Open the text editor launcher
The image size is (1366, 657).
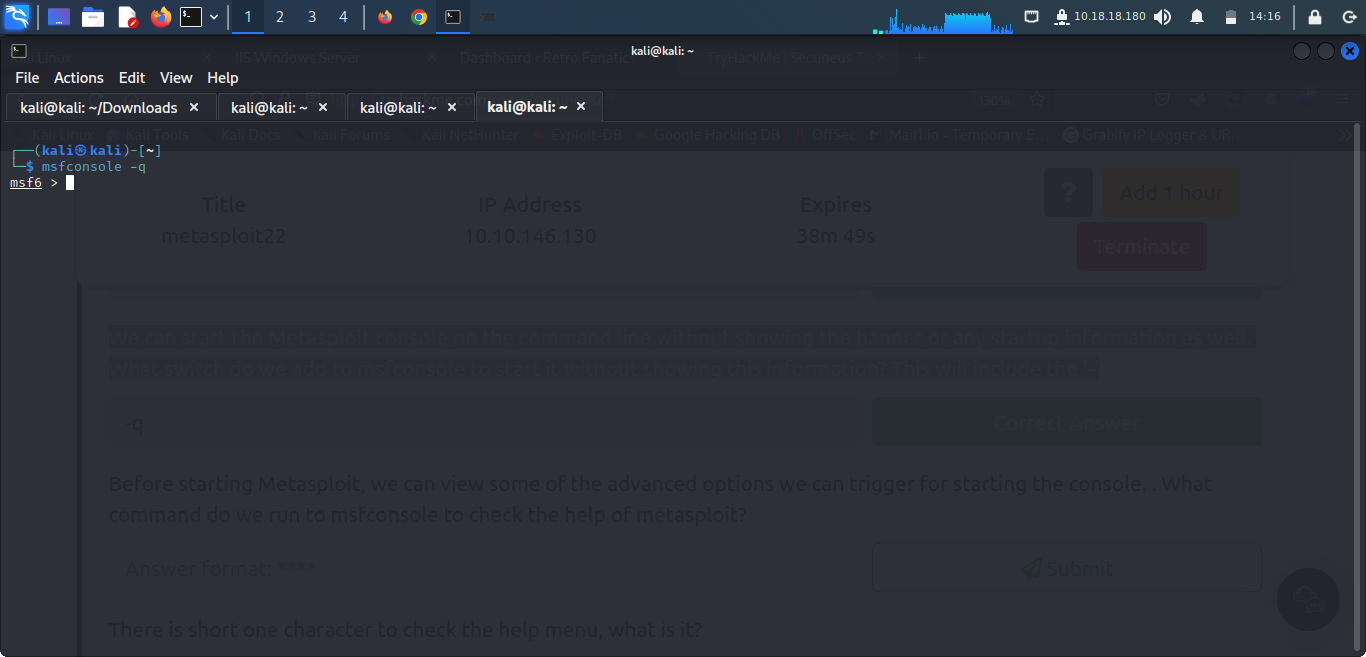pyautogui.click(x=127, y=17)
